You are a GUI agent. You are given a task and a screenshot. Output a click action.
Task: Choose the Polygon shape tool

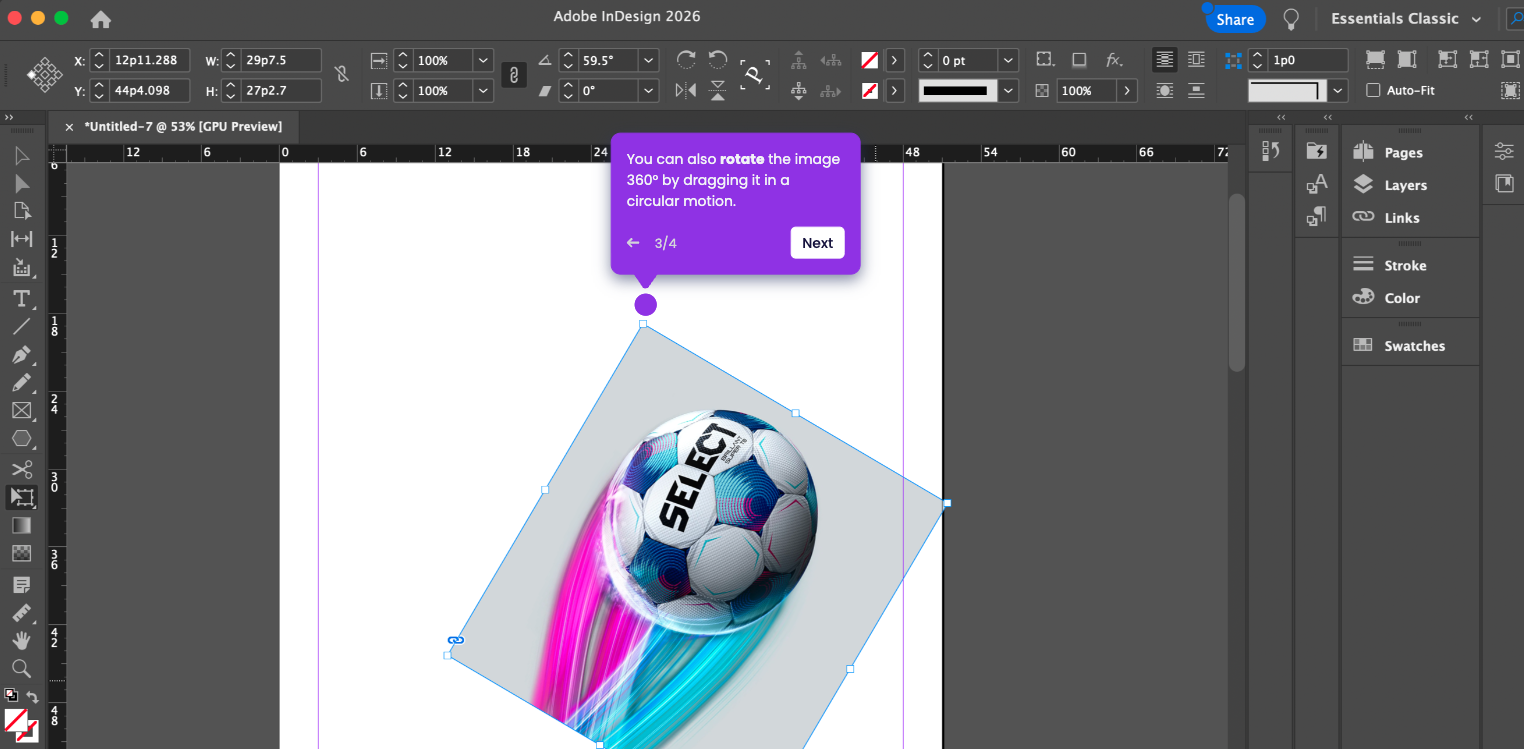coord(21,439)
